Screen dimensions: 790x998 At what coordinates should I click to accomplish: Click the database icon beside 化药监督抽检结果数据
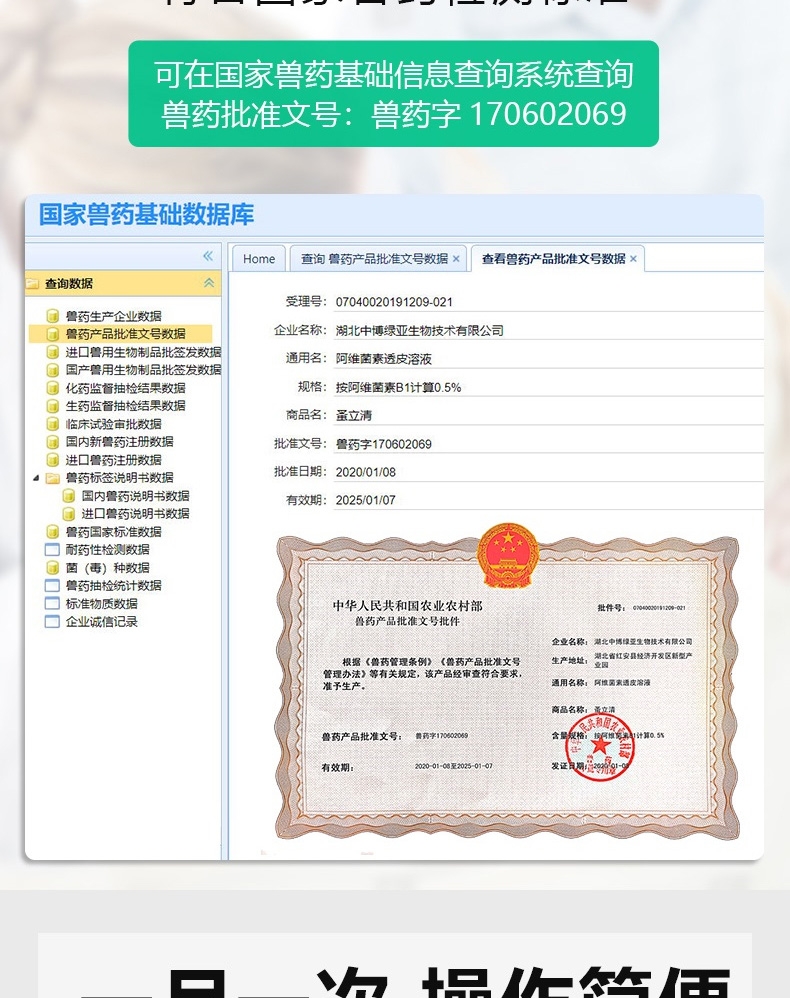pyautogui.click(x=53, y=388)
